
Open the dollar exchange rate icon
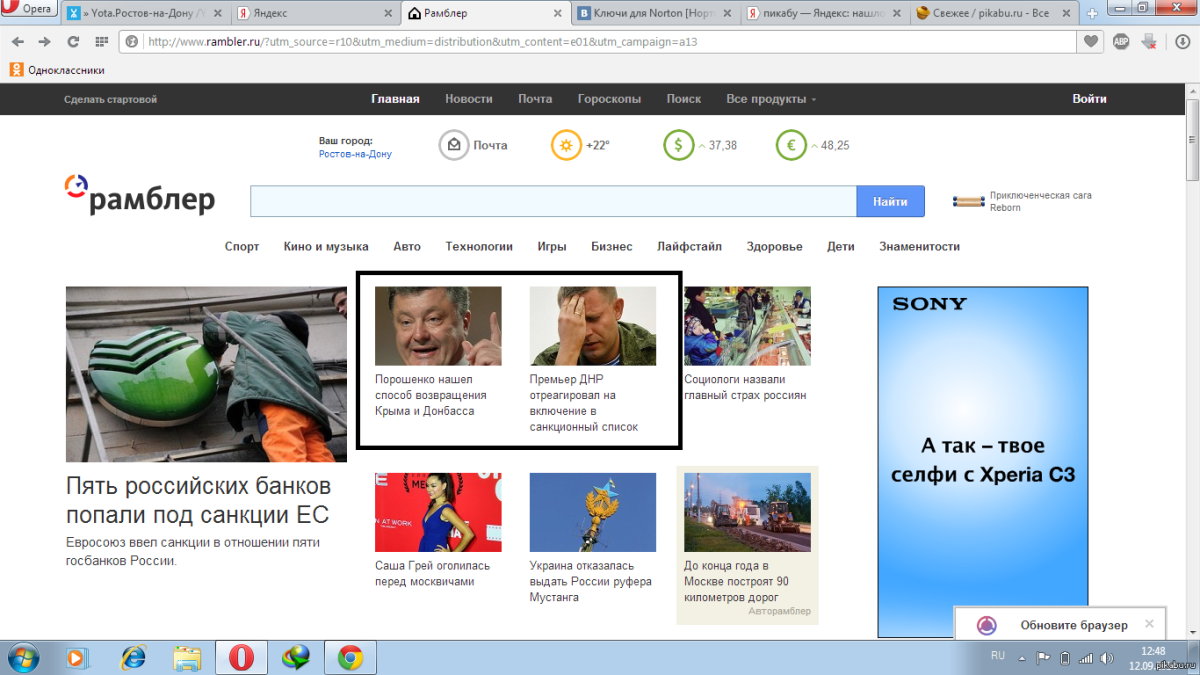678,145
